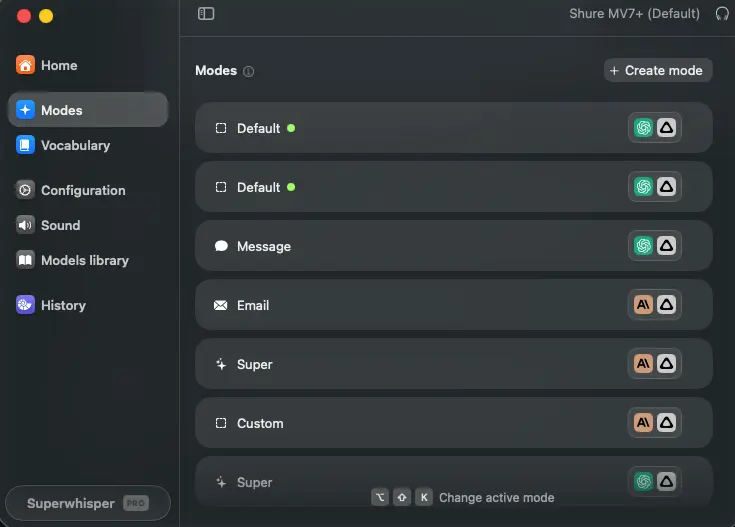The height and width of the screenshot is (527, 735).
Task: Click the Option key in shortcut hint
Action: pos(380,497)
